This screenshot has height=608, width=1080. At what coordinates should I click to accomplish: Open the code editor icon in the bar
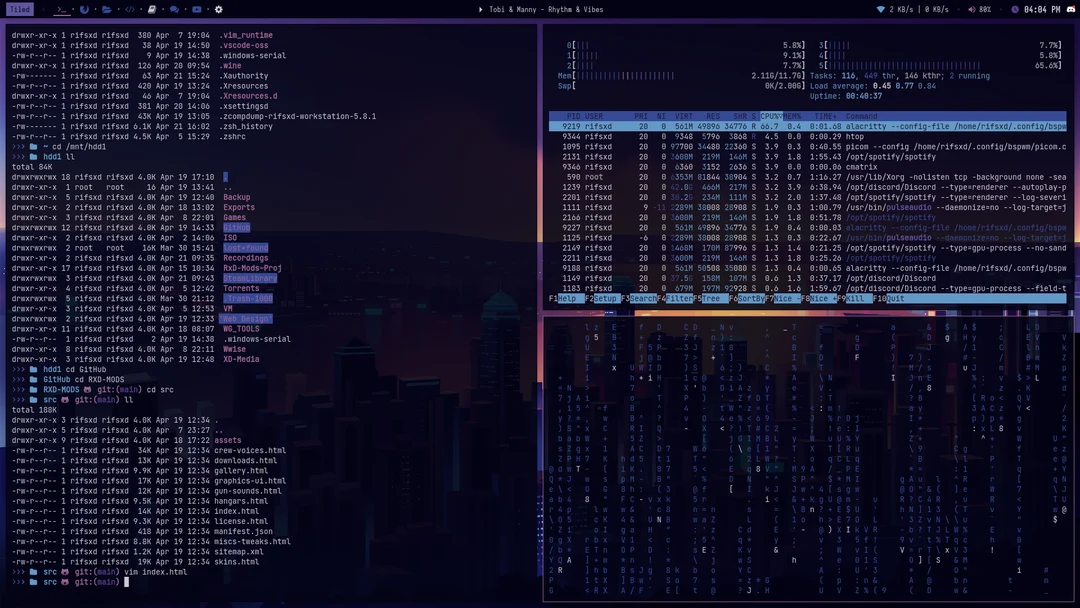(x=130, y=8)
